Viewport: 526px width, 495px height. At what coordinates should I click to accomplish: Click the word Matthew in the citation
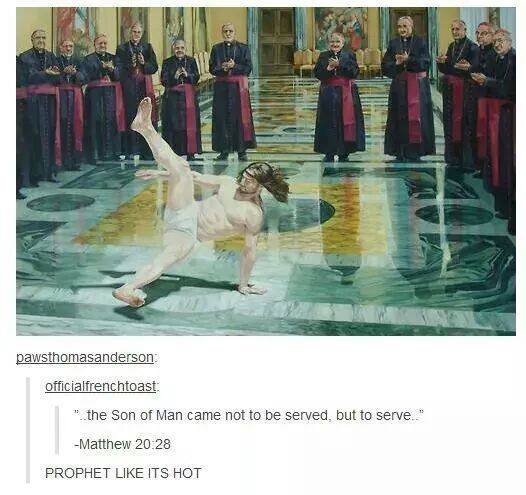tap(105, 444)
